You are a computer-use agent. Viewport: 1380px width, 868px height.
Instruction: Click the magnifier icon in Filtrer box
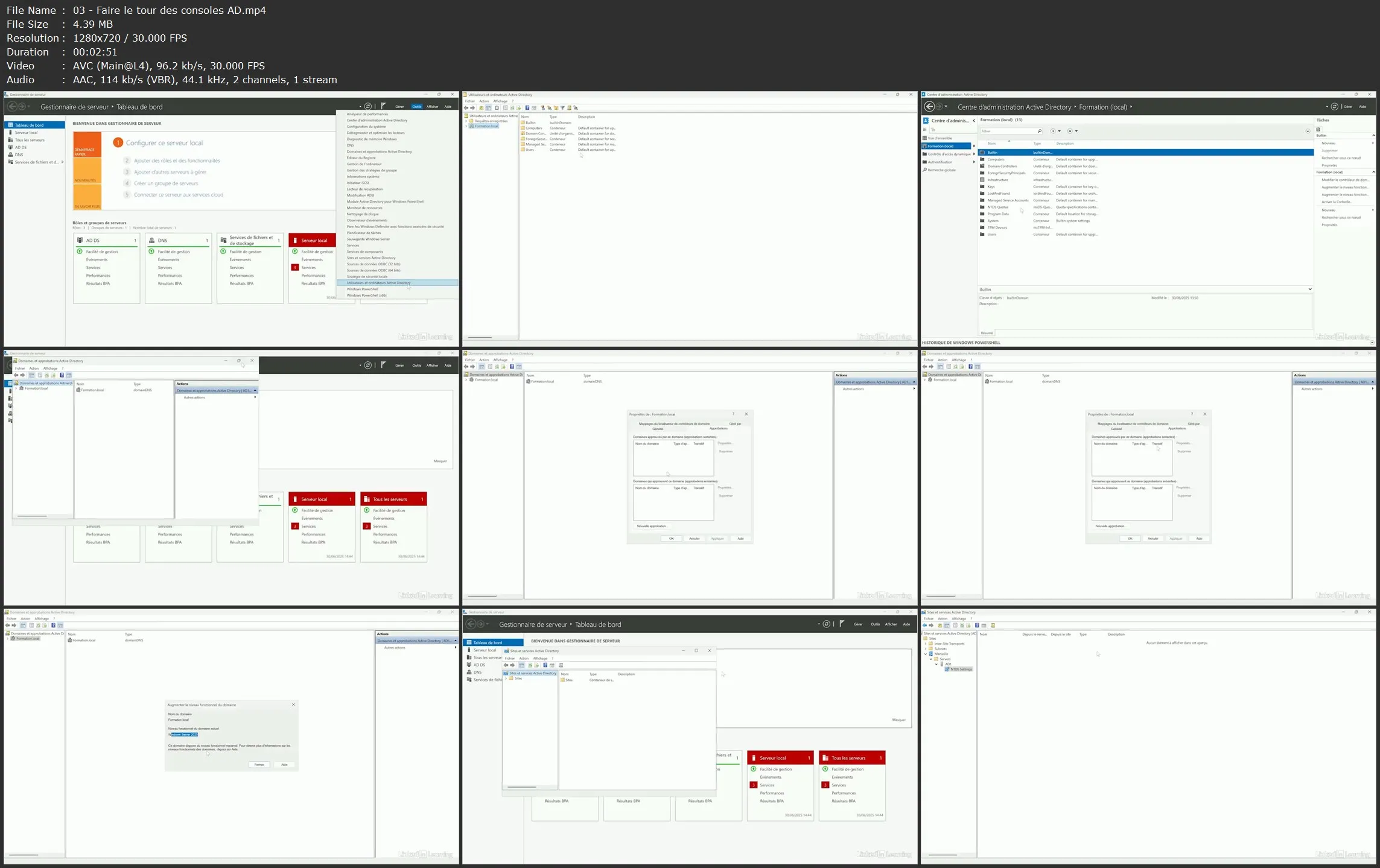(x=1039, y=131)
